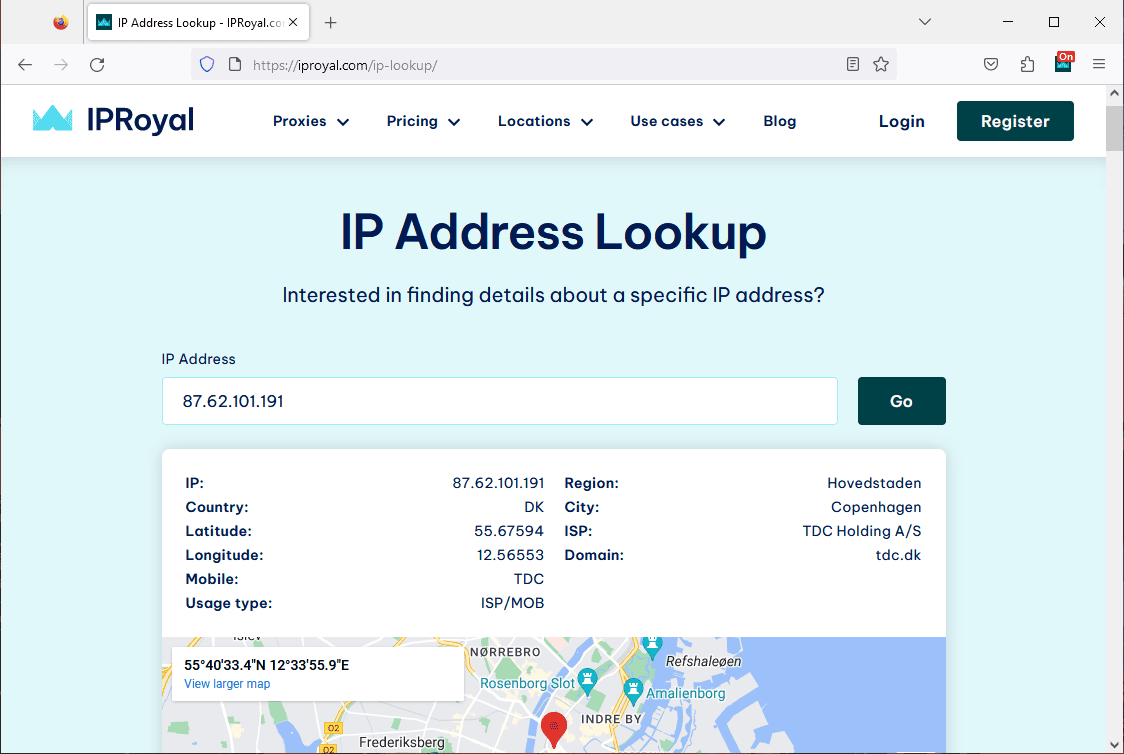The height and width of the screenshot is (754, 1124).
Task: Go forward to the next page
Action: point(61,65)
